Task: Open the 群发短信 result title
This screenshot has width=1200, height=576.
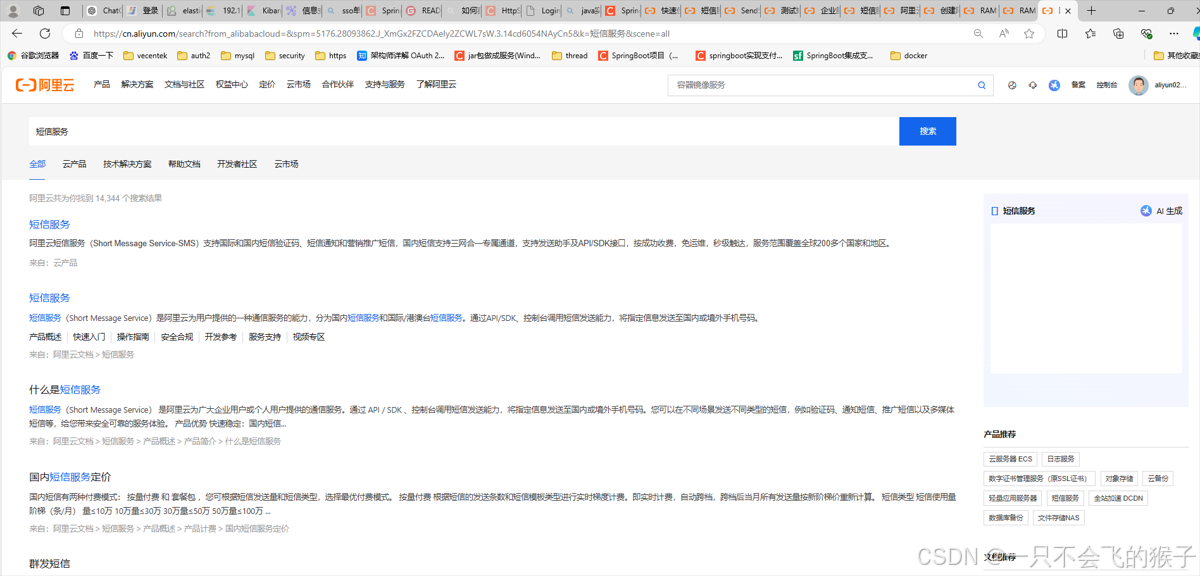Action: tap(50, 564)
